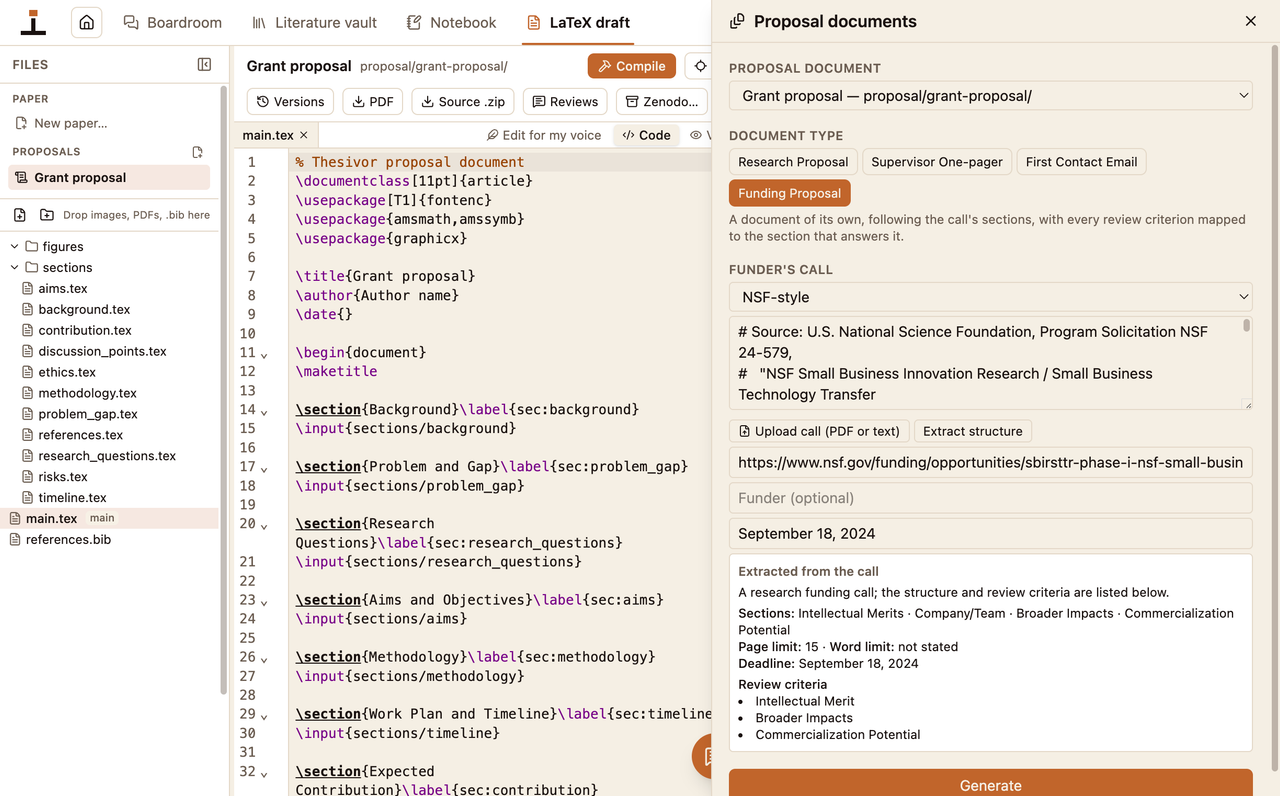Click Upload call (PDF or text)
This screenshot has height=796, width=1280.
coord(819,431)
